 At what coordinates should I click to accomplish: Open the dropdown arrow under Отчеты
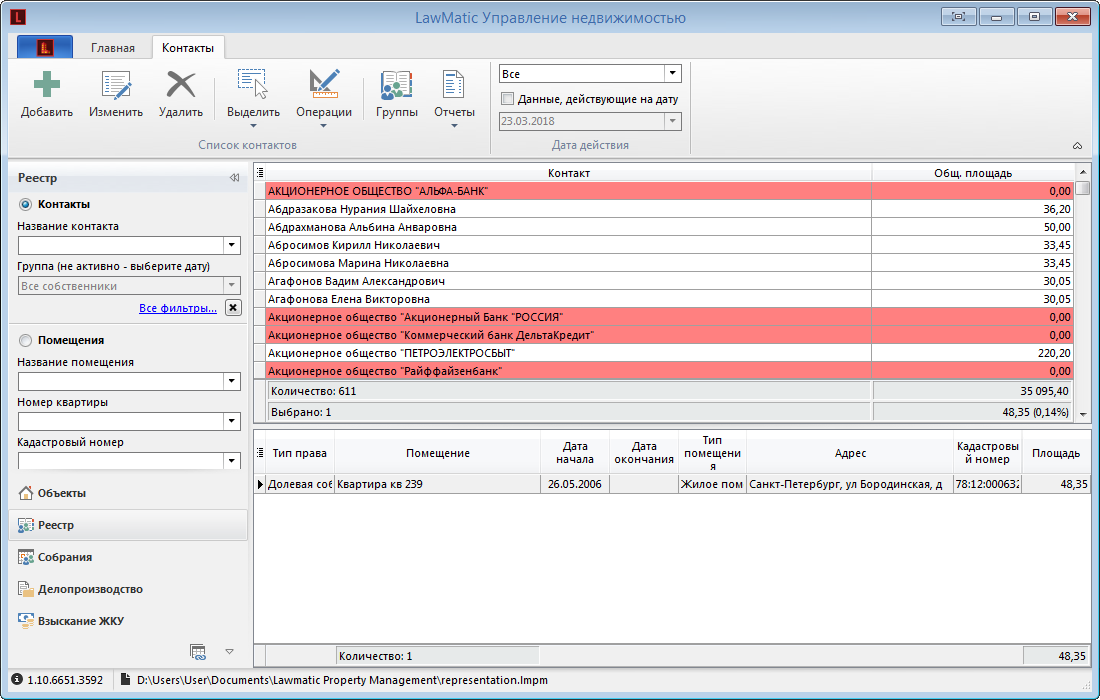coord(454,126)
